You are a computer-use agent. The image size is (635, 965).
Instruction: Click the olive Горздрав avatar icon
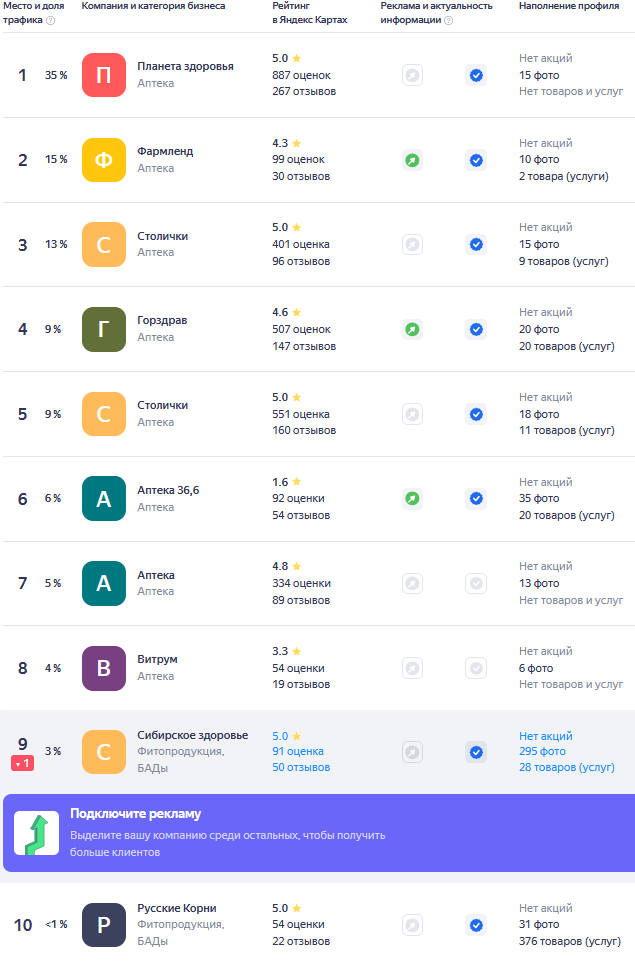[104, 329]
